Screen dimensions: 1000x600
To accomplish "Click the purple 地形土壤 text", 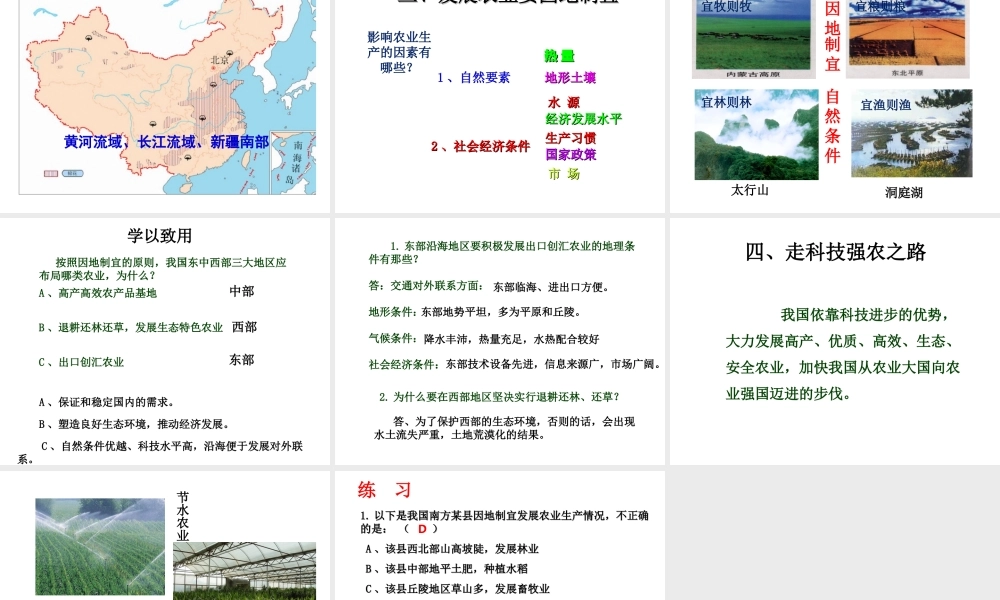I will pos(570,78).
